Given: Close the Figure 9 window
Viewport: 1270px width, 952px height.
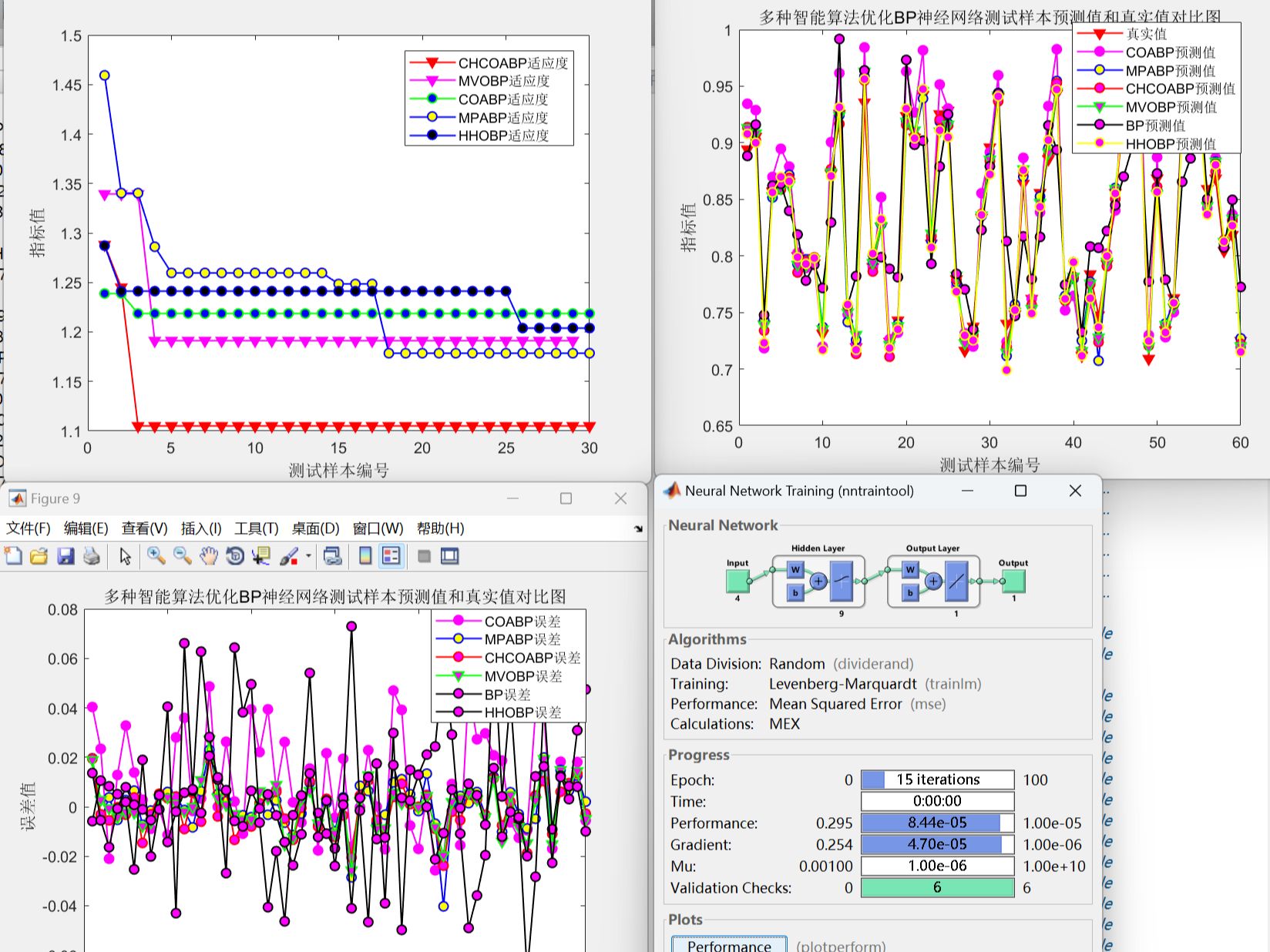Looking at the screenshot, I should click(620, 498).
